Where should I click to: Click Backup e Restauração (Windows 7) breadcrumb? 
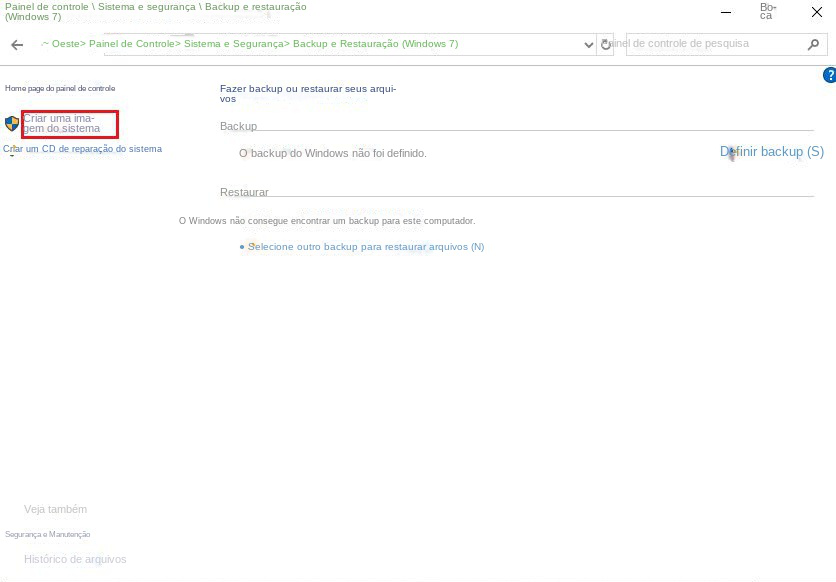pos(375,44)
